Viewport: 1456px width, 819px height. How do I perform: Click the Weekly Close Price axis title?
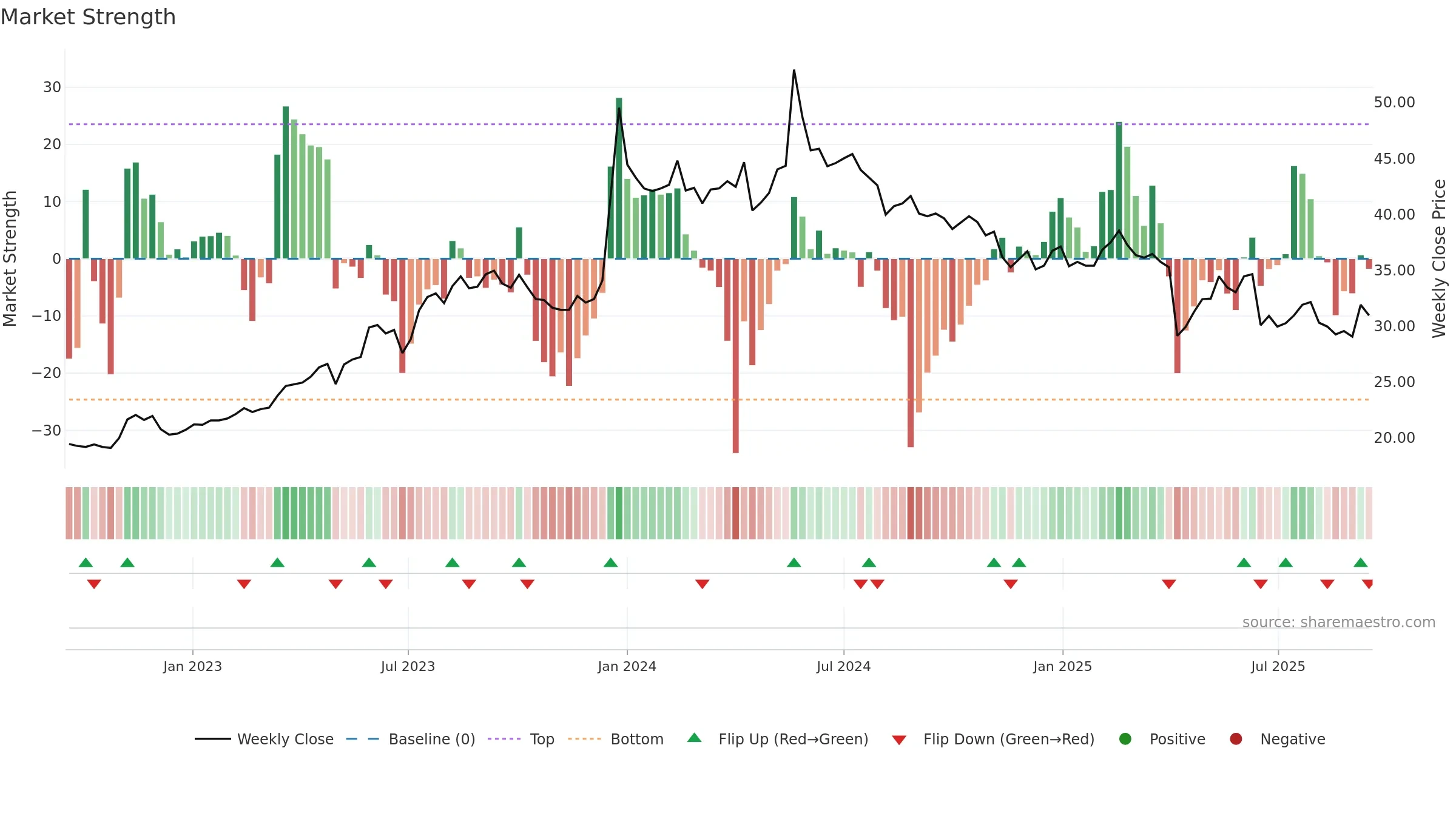[1439, 258]
